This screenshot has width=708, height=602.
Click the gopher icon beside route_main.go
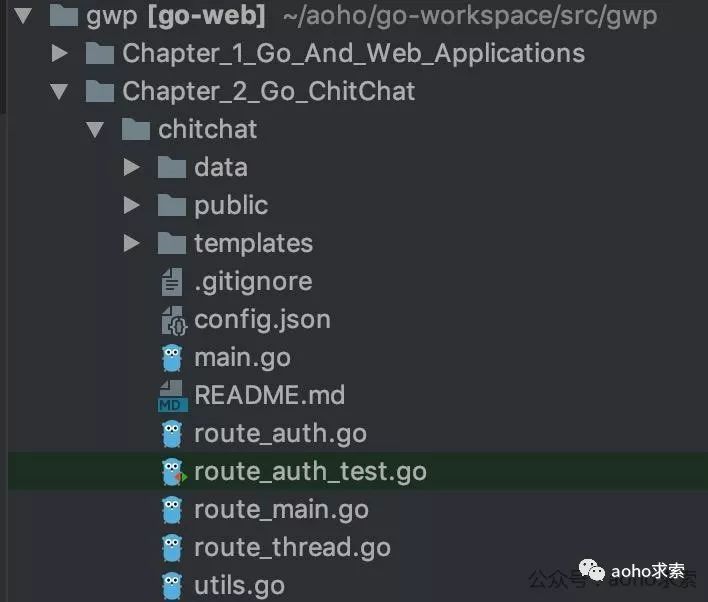coord(172,510)
